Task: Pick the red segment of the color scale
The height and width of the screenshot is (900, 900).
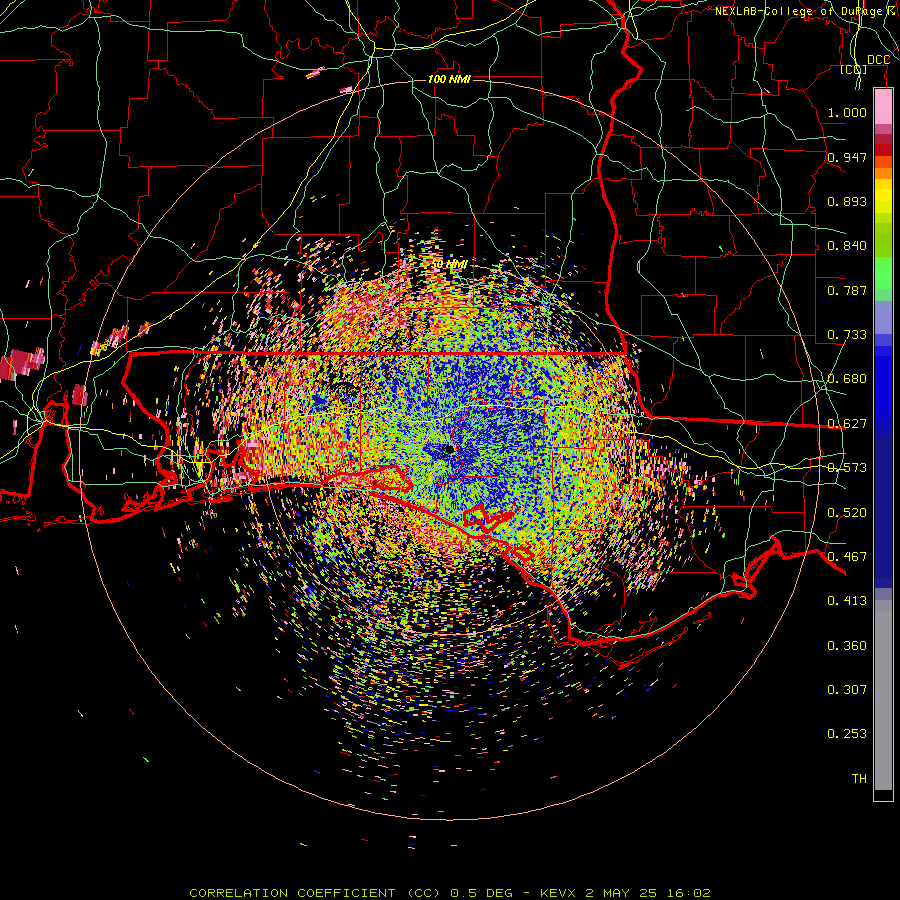Action: (x=883, y=149)
